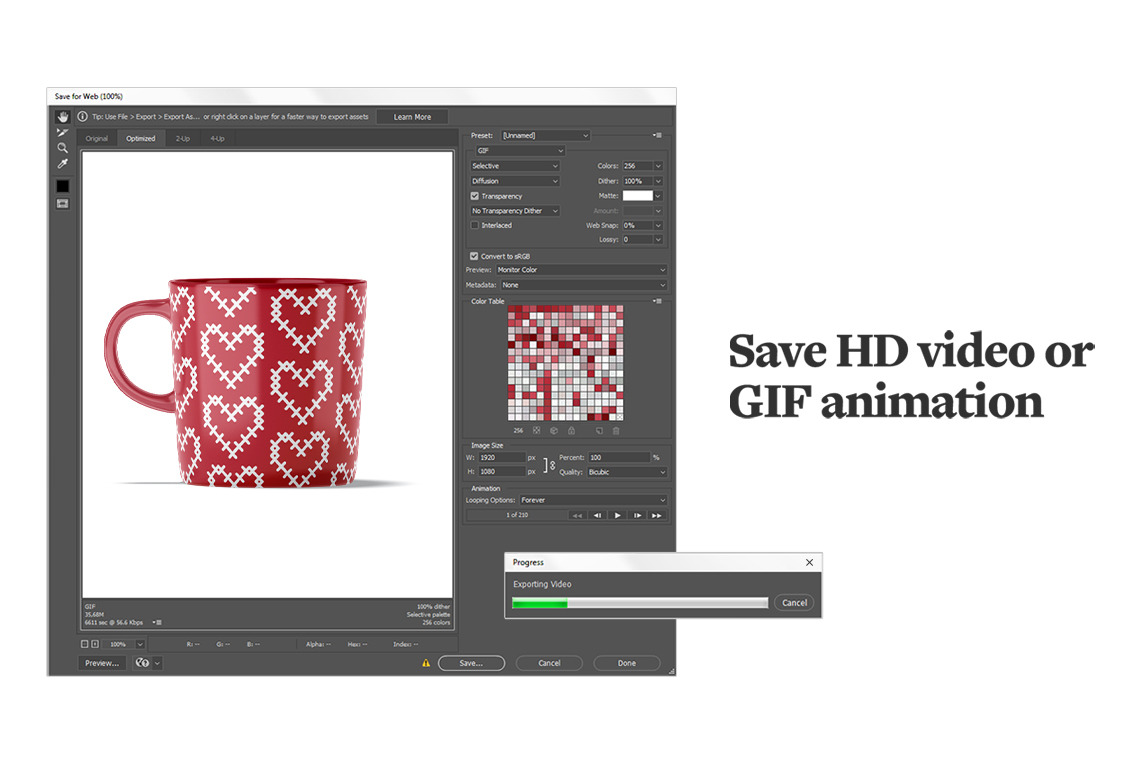Select the Slice Select tool
The height and width of the screenshot is (759, 1138).
pos(62,132)
